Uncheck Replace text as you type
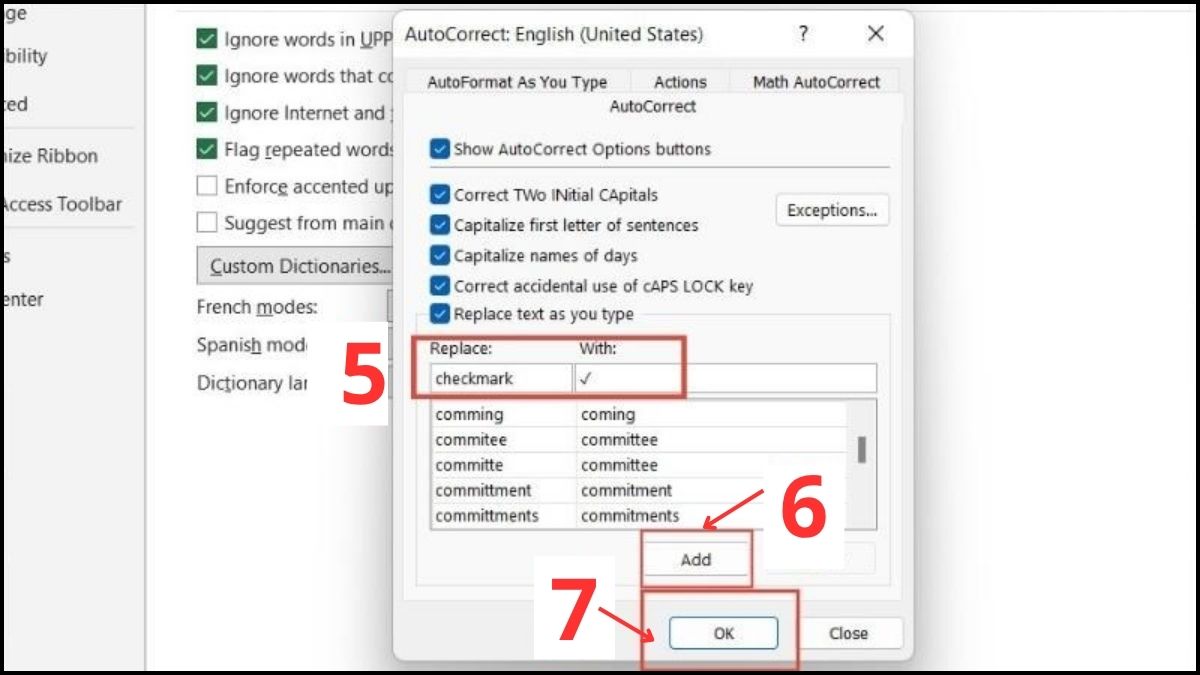 438,313
